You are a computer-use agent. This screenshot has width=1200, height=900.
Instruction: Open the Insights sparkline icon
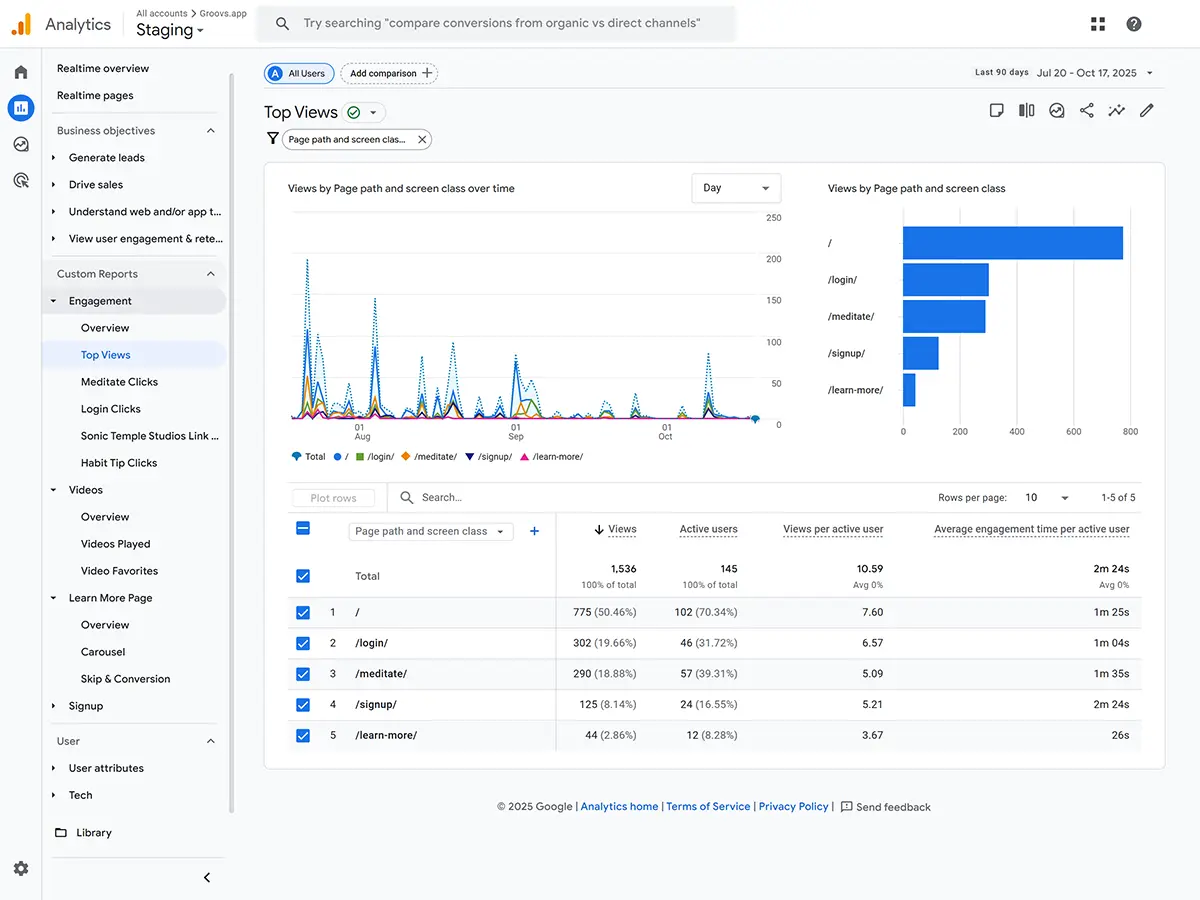pos(1117,111)
